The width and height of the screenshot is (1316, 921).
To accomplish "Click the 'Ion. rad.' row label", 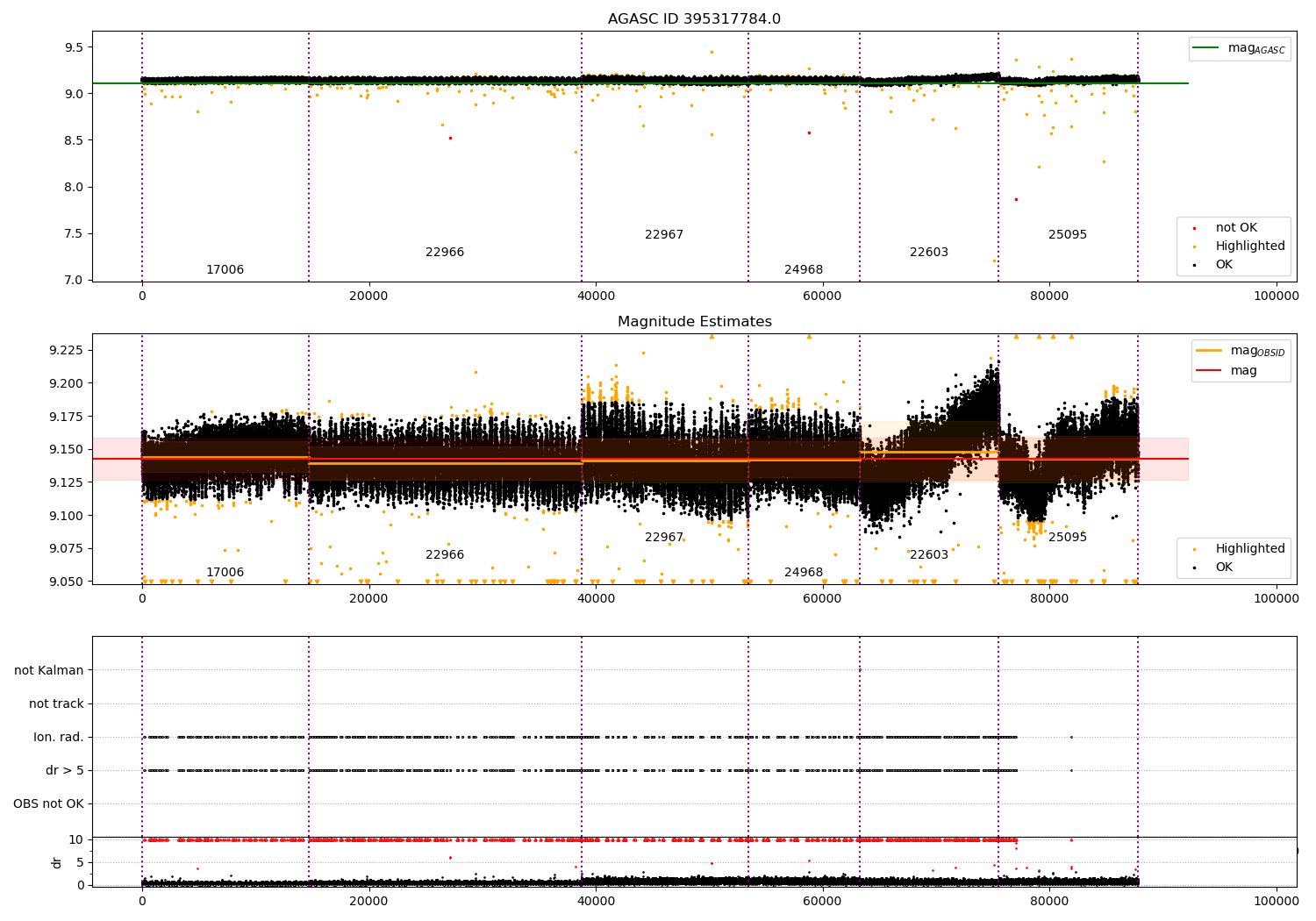I will 59,737.
